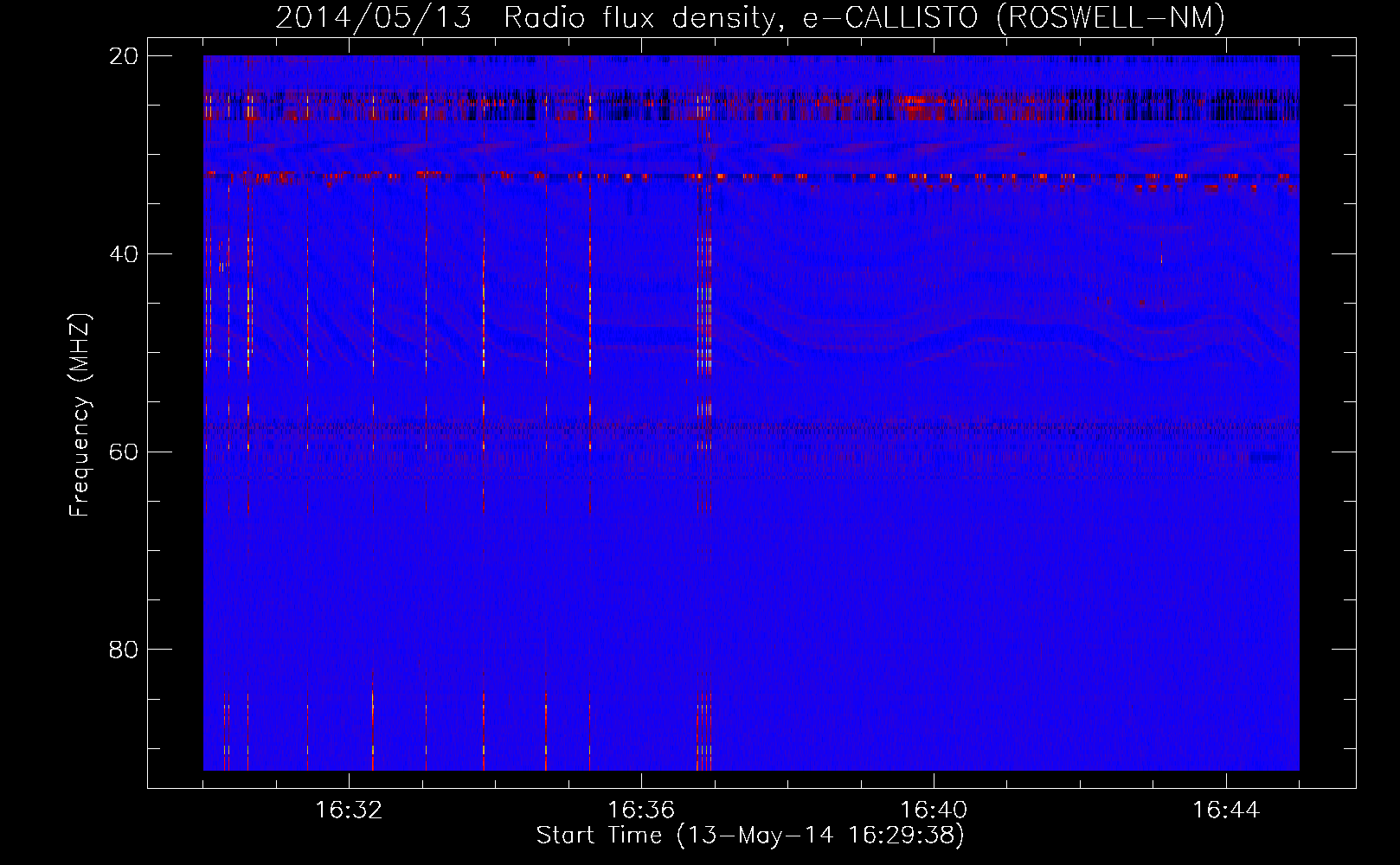Viewport: 1400px width, 865px height.
Task: Click the plot title "Radio flux density, e-CALLISTO (ROSWELL-NM)"
Action: (x=864, y=17)
